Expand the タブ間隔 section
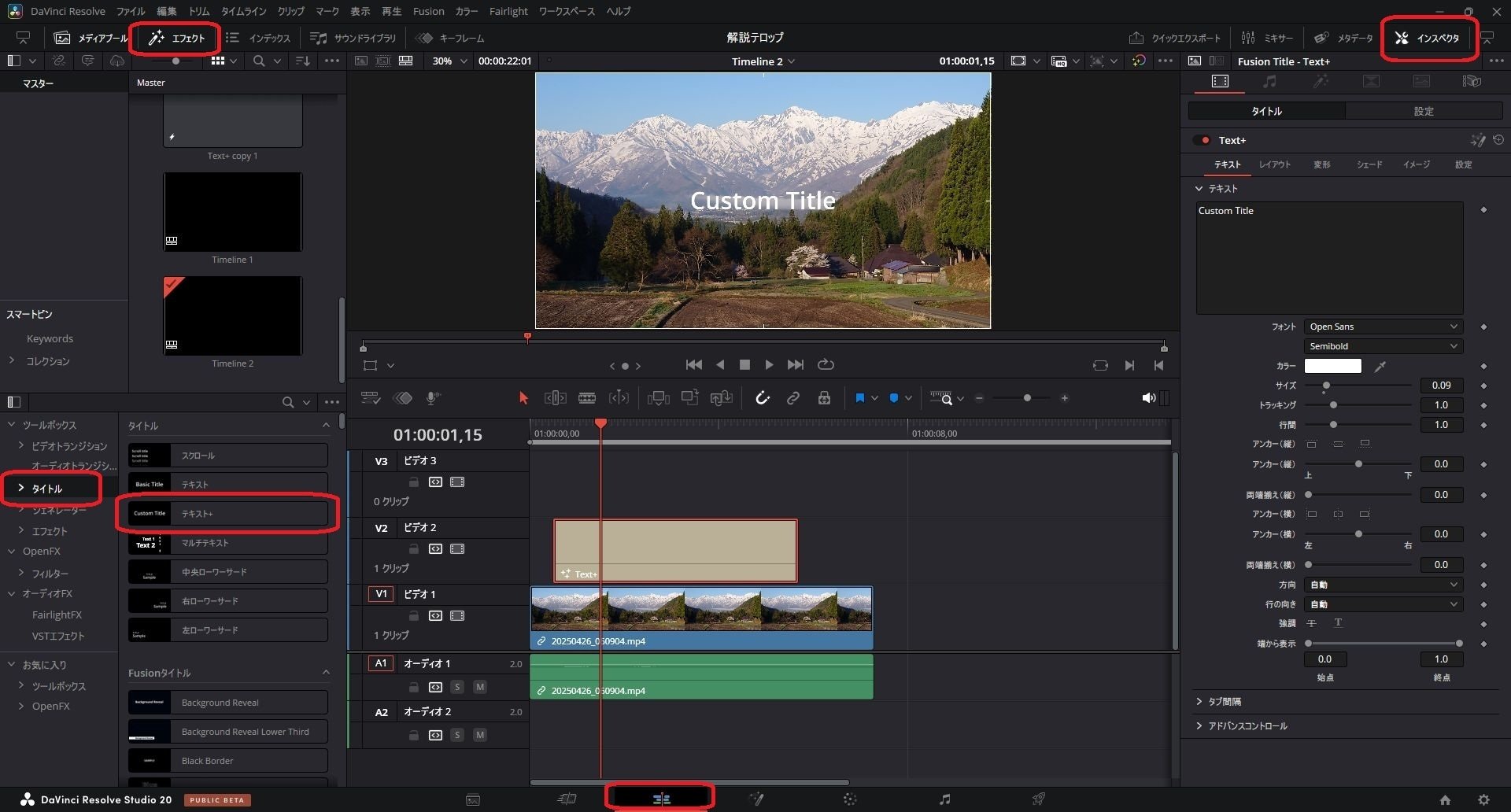Image resolution: width=1511 pixels, height=812 pixels. (1199, 701)
